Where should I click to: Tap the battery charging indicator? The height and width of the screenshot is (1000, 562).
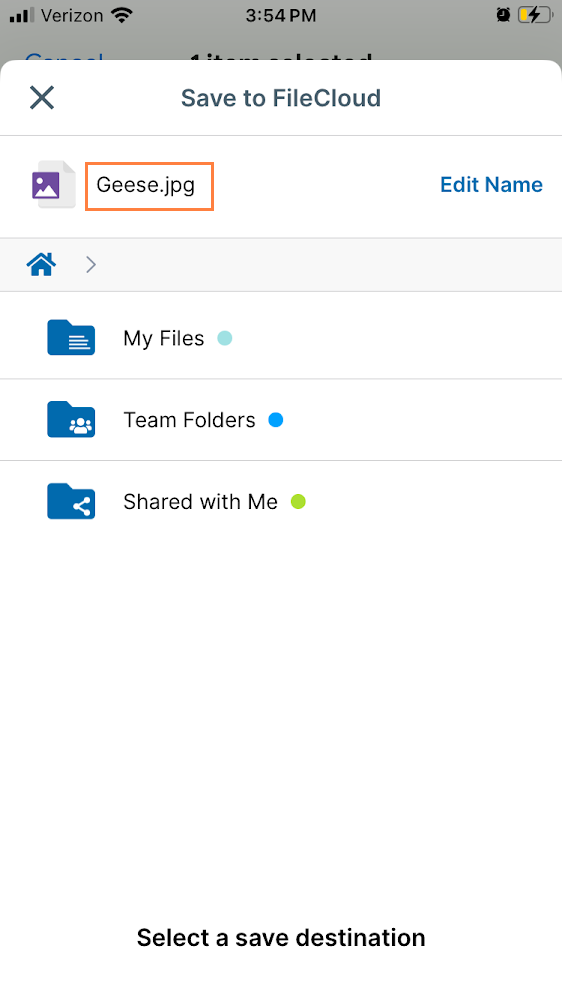[x=535, y=15]
